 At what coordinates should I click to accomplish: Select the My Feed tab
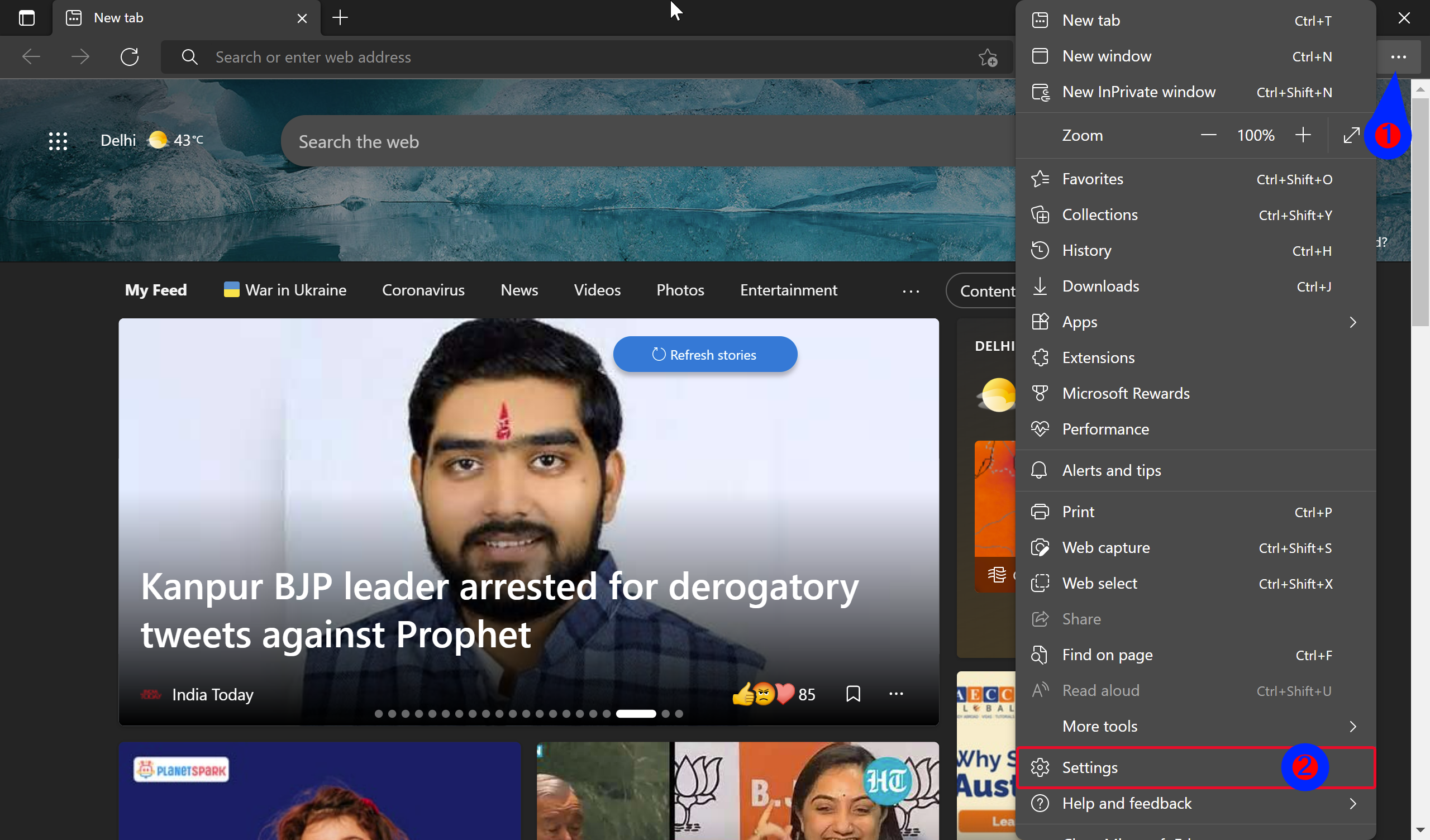(156, 290)
